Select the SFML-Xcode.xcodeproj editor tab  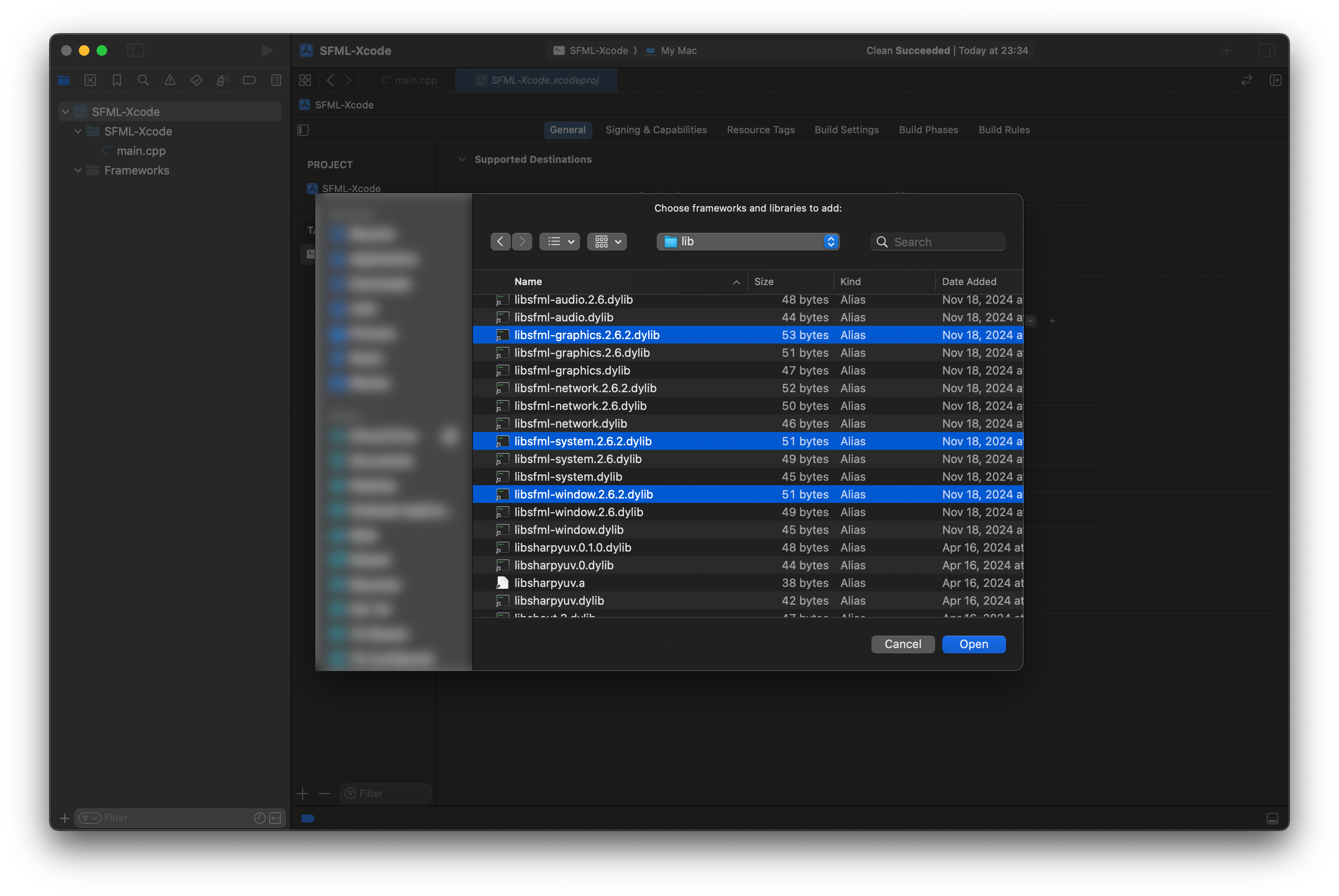click(x=537, y=81)
